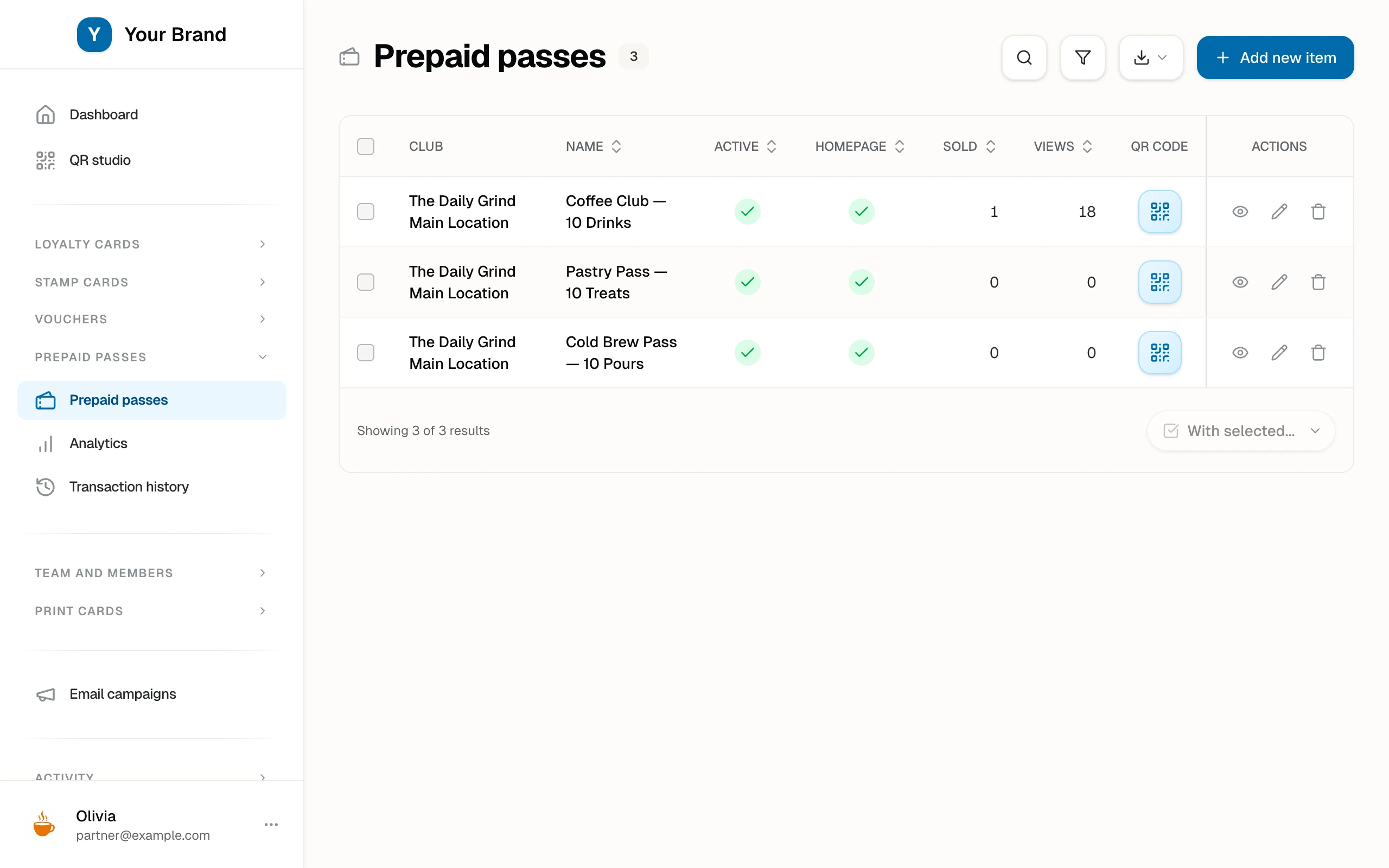Image resolution: width=1389 pixels, height=868 pixels.
Task: Show QR code for Pastry Pass
Action: 1159,282
